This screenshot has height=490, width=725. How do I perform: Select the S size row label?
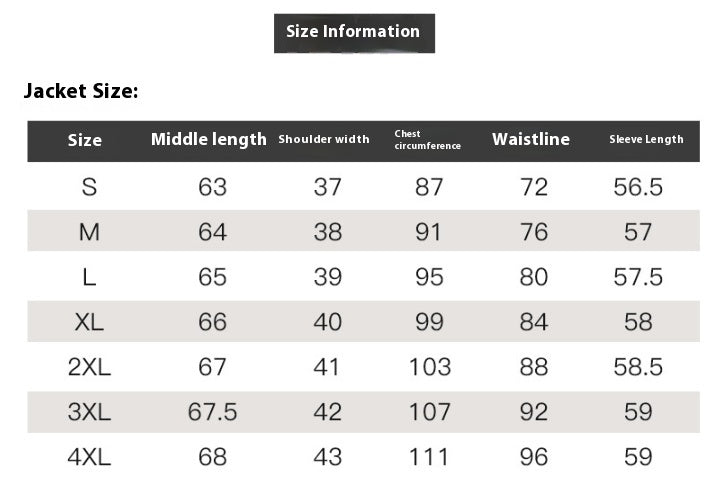pos(89,187)
